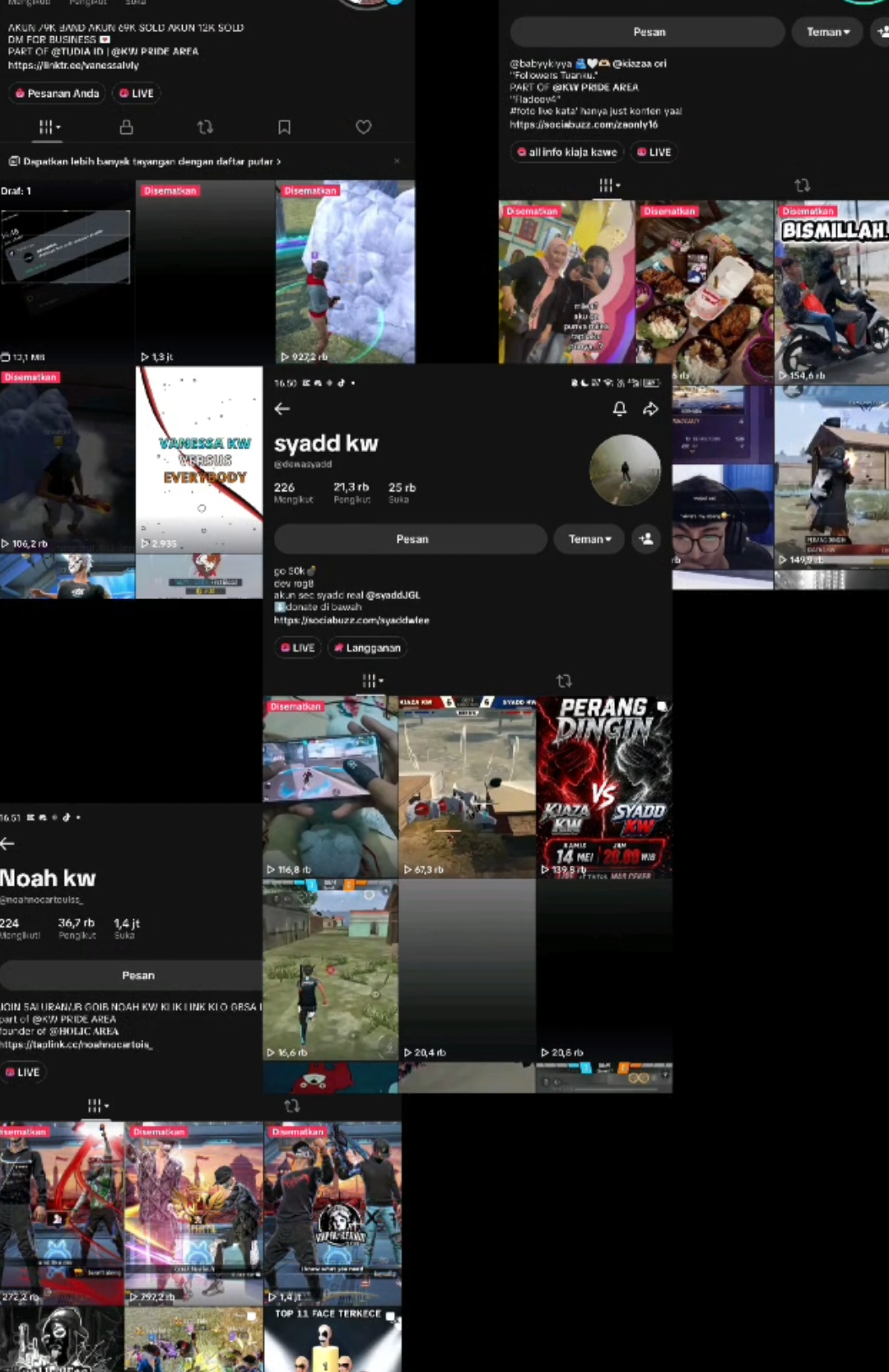Play Noah kw's pinned 297,2 rb video

(x=193, y=1214)
